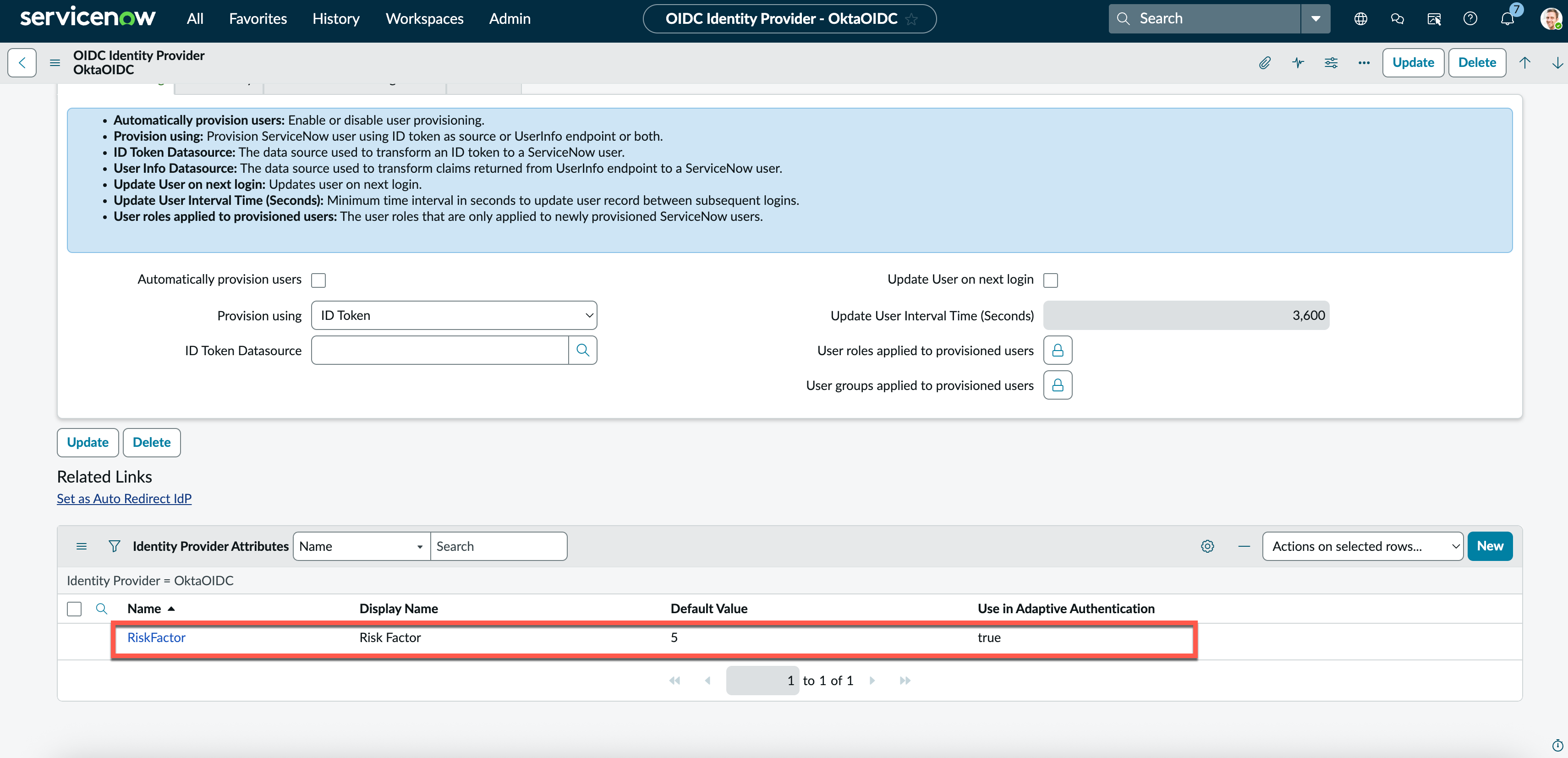Open the globe scope picker icon

click(1360, 19)
